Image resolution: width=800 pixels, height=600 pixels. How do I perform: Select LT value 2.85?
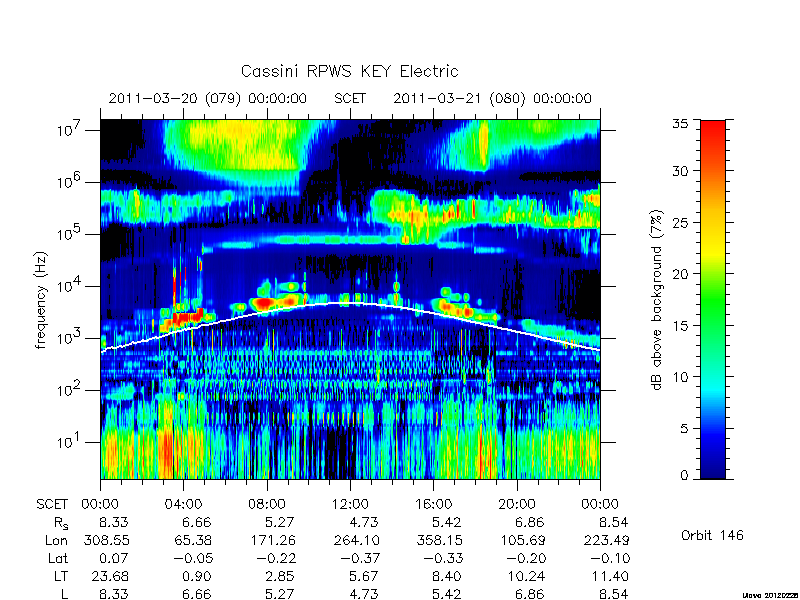pyautogui.click(x=280, y=576)
